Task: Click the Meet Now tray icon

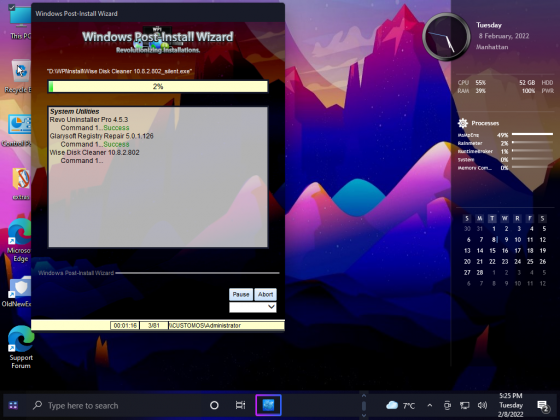Action: click(x=447, y=405)
